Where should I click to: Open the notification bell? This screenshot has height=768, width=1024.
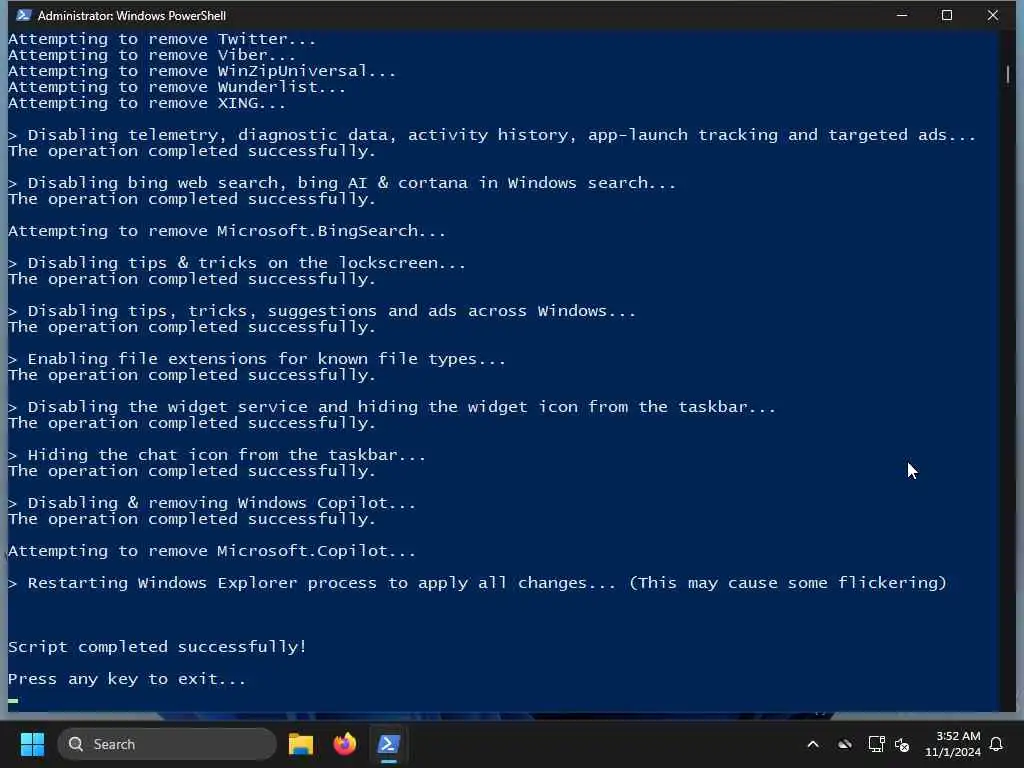(997, 744)
